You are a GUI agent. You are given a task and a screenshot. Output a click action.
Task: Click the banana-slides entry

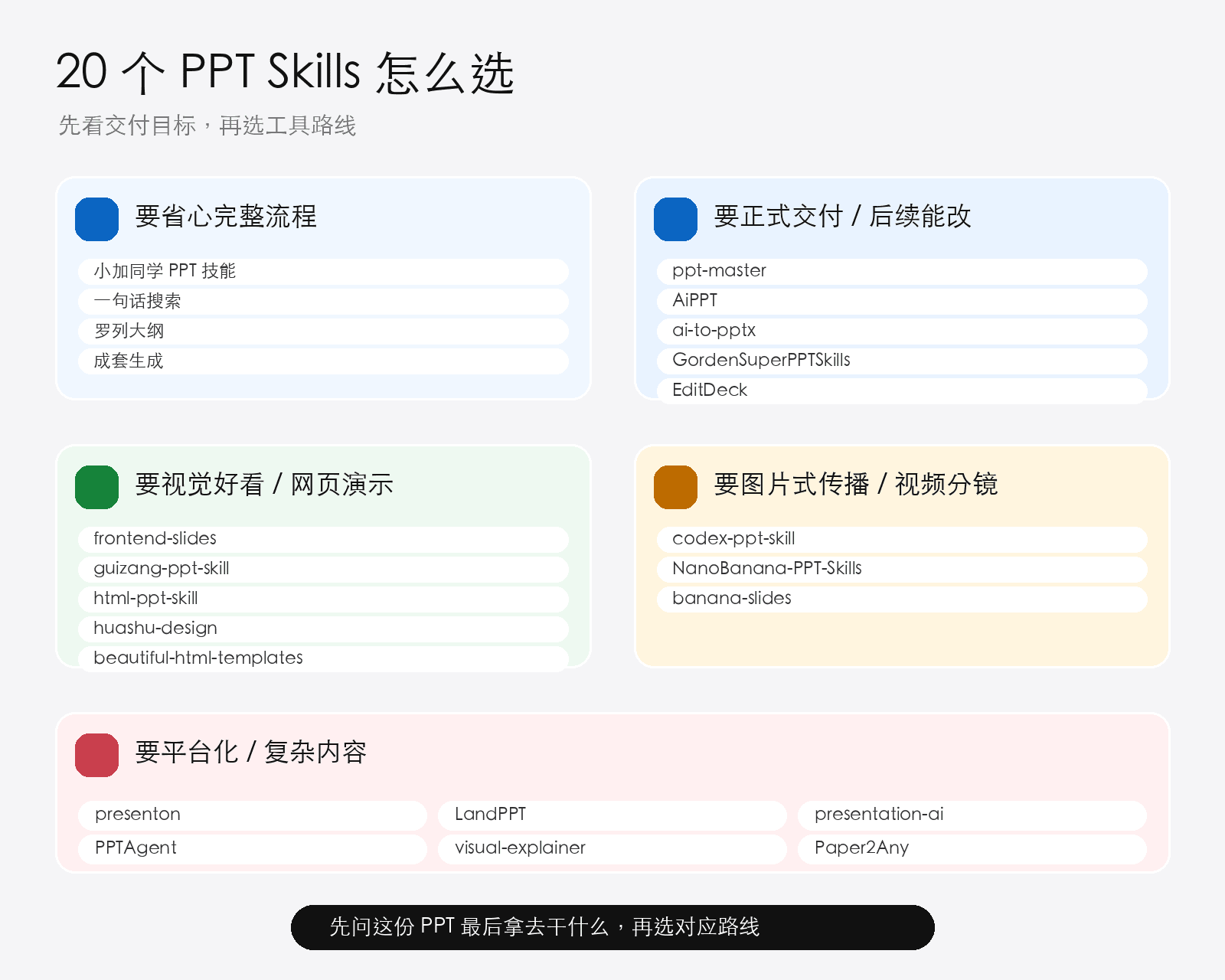[902, 599]
